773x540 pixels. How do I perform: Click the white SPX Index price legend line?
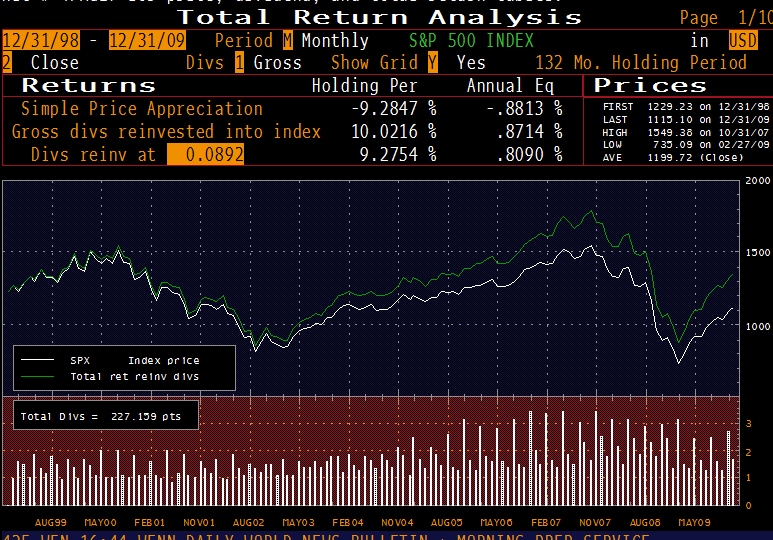click(37, 360)
